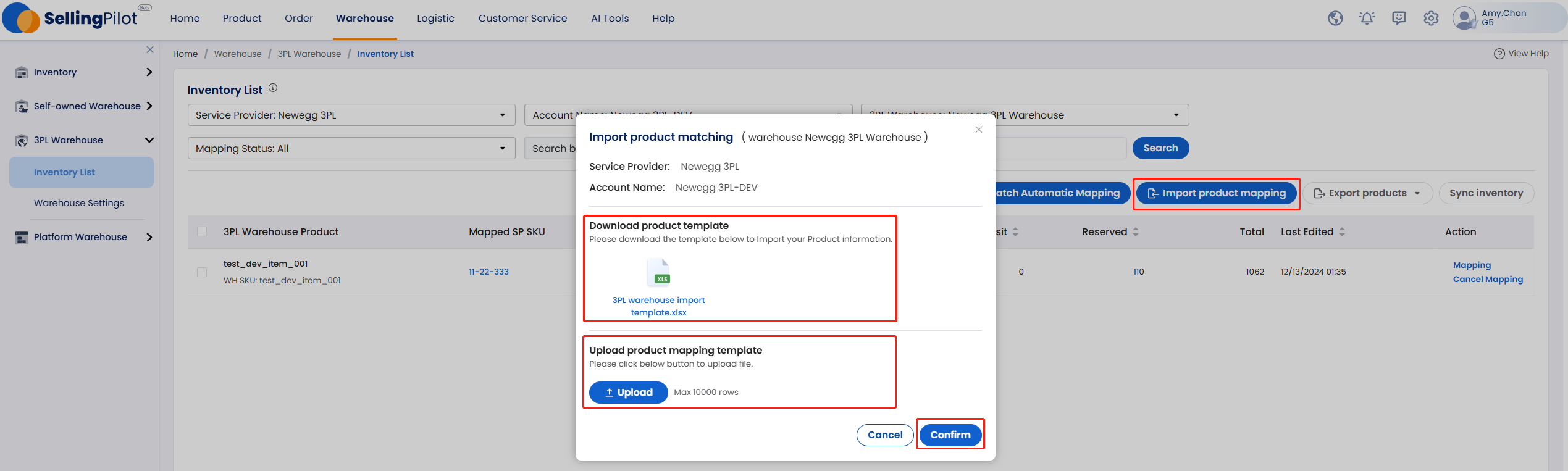Click the View Help question icon

[x=1499, y=54]
